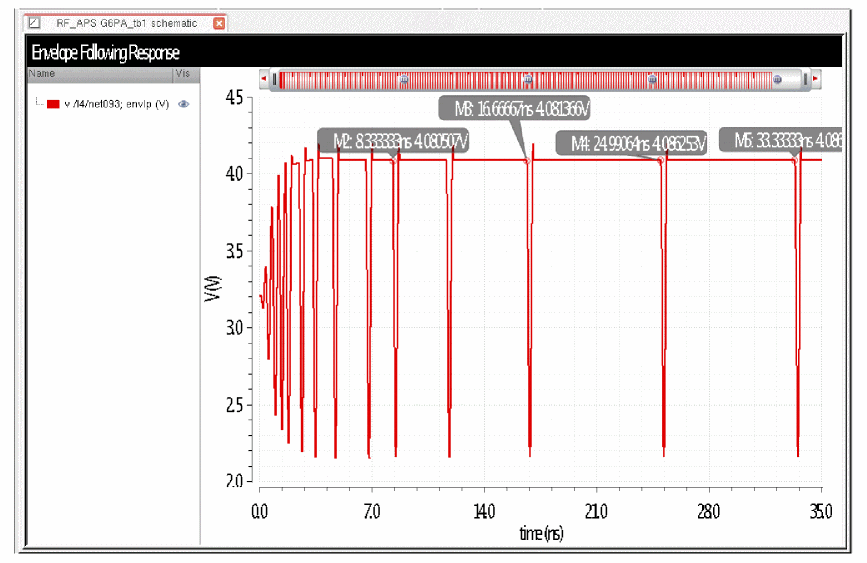This screenshot has height=563, width=867.
Task: Grab the left handle of zoom strip
Action: click(274, 78)
